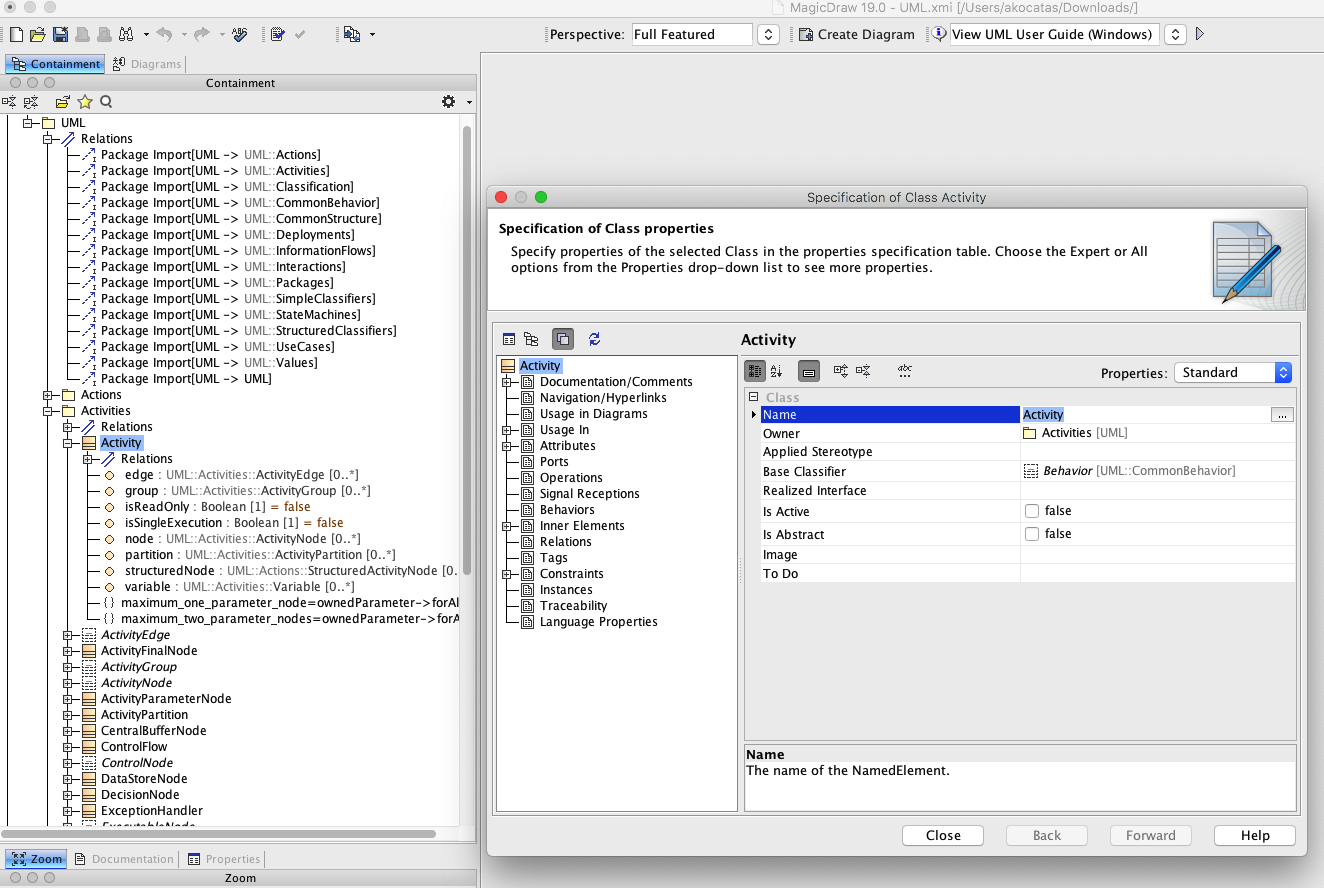Switch to the Diagrams tab
The height and width of the screenshot is (888, 1324).
point(148,64)
